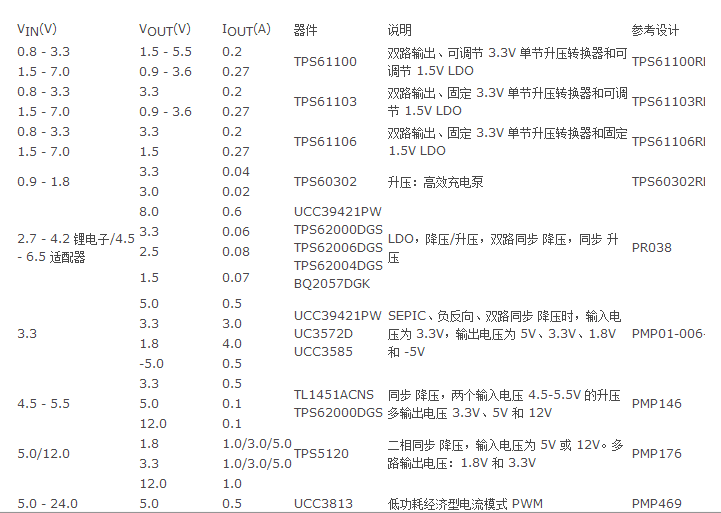Image resolution: width=721 pixels, height=513 pixels.
Task: Open the PMP469 reference design
Action: pos(657,504)
